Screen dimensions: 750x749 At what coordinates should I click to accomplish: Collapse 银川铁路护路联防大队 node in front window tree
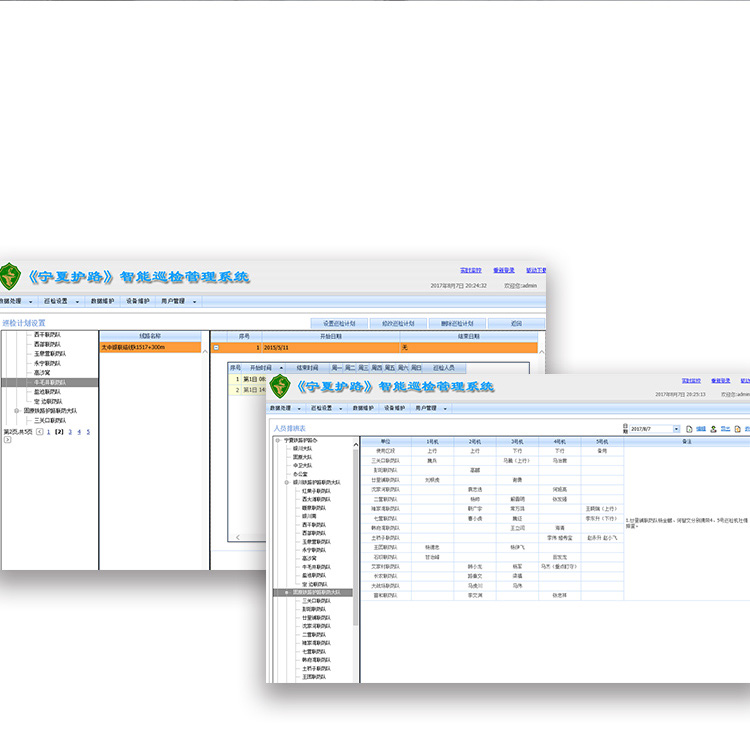(287, 483)
